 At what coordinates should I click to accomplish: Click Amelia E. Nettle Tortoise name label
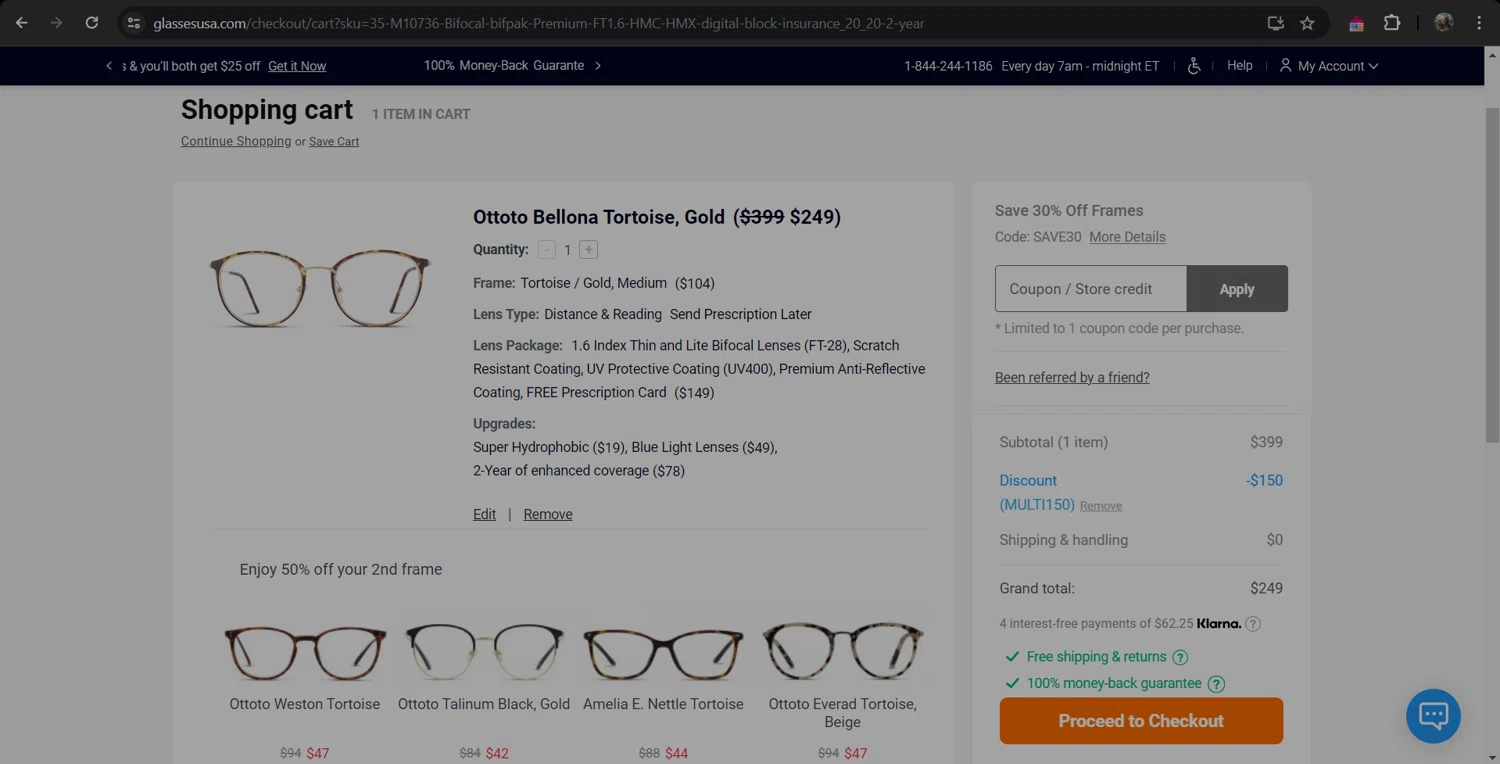[663, 704]
